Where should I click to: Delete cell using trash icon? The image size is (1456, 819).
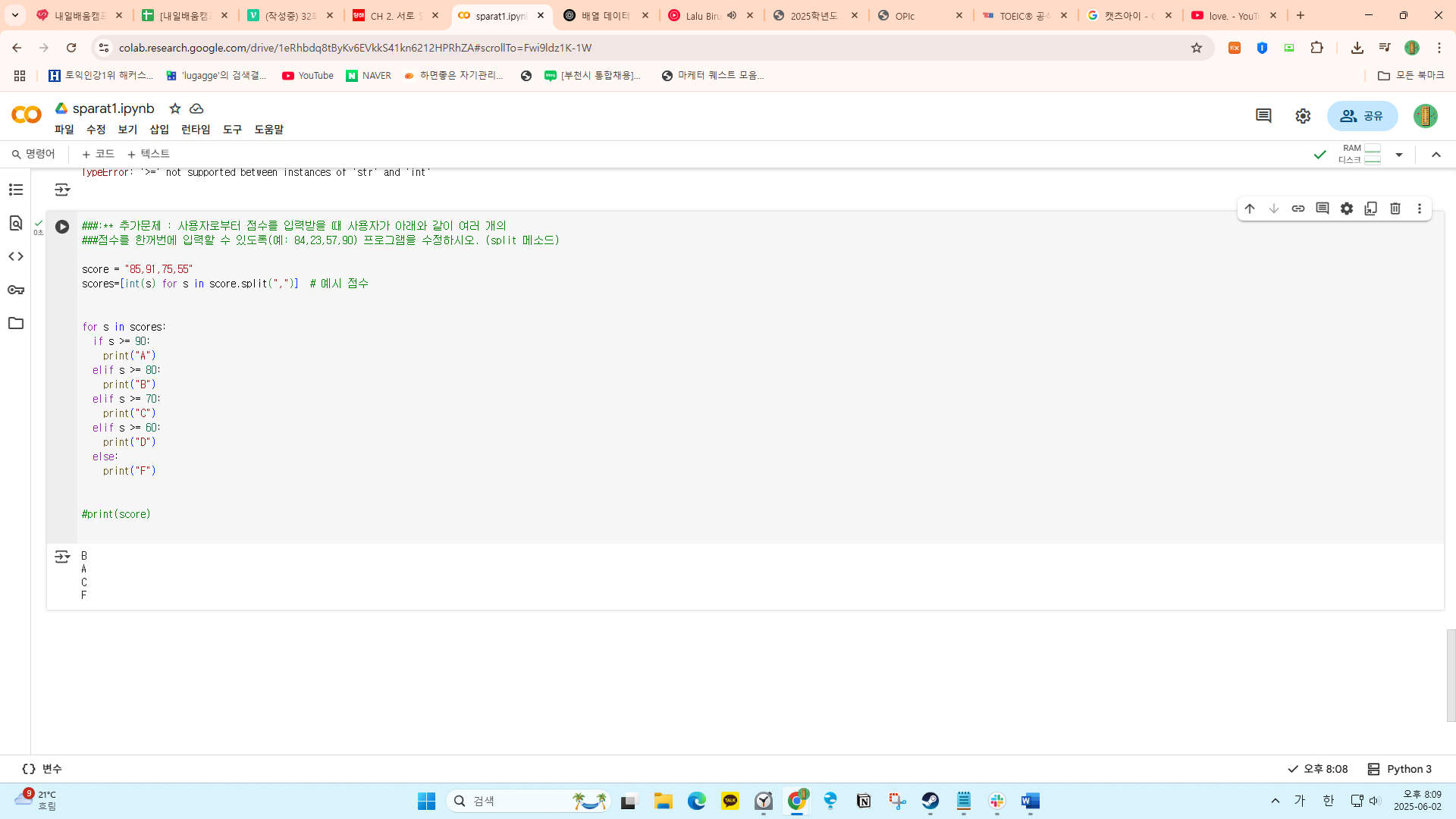coord(1395,209)
